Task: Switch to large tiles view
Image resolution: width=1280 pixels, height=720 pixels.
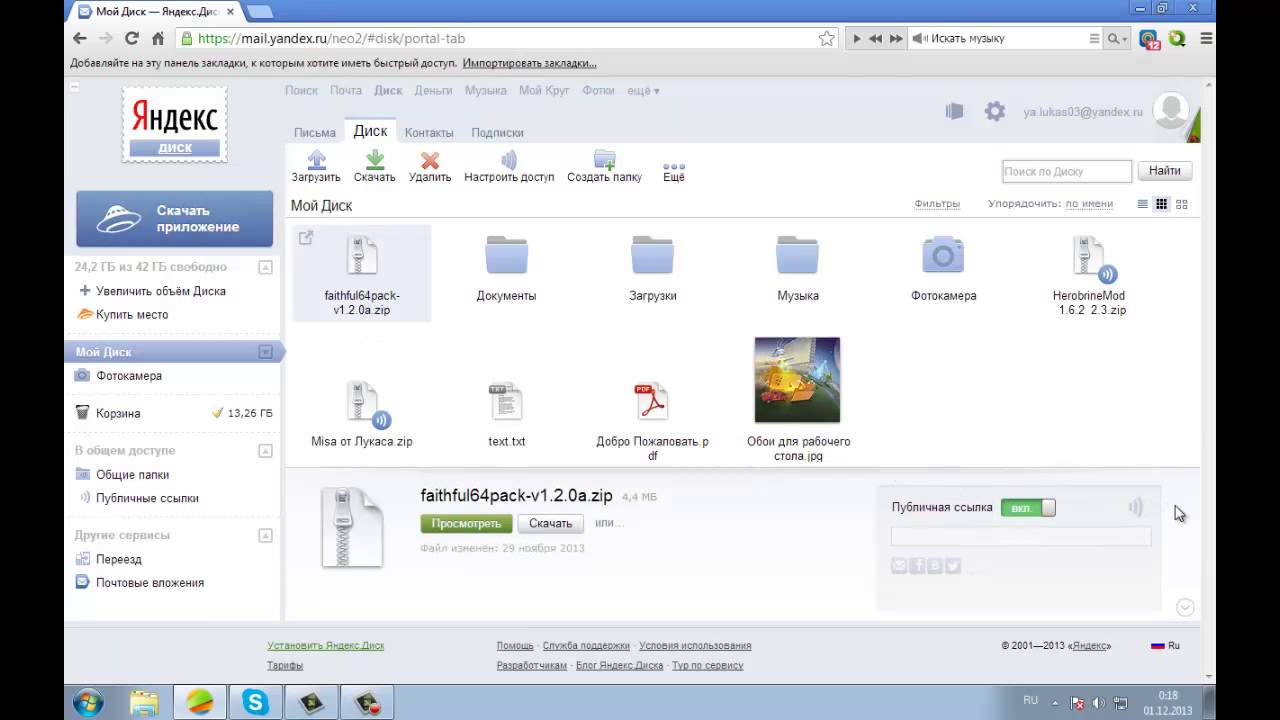Action: (1182, 204)
